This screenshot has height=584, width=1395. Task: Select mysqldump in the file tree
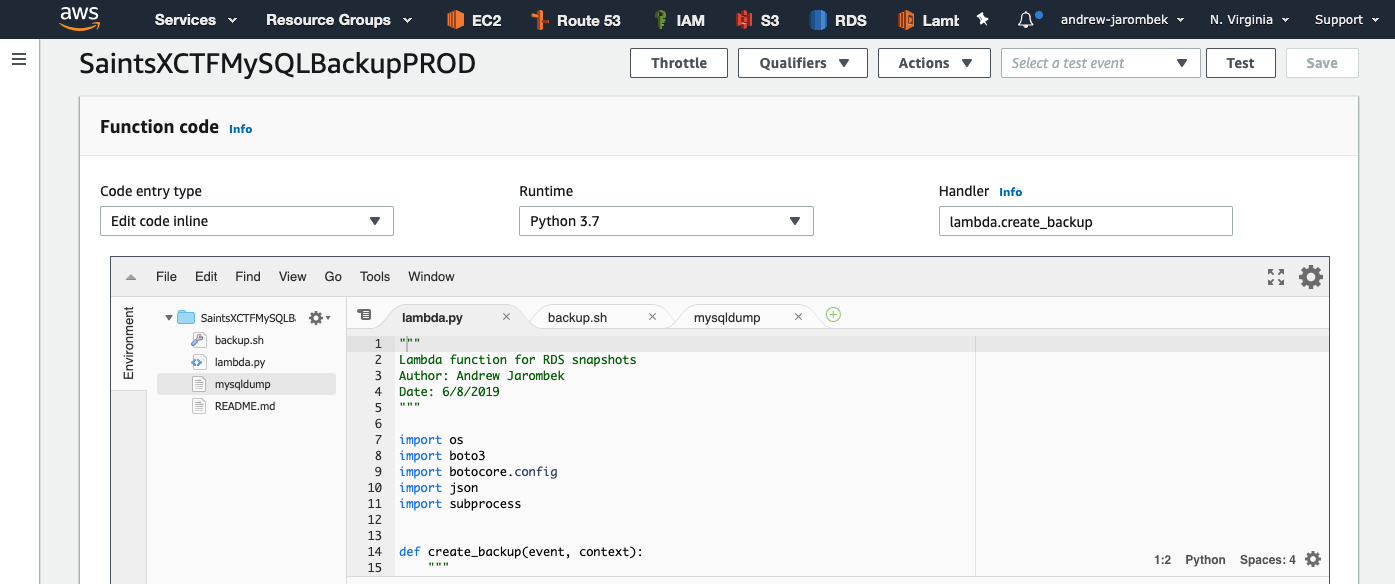pos(246,384)
